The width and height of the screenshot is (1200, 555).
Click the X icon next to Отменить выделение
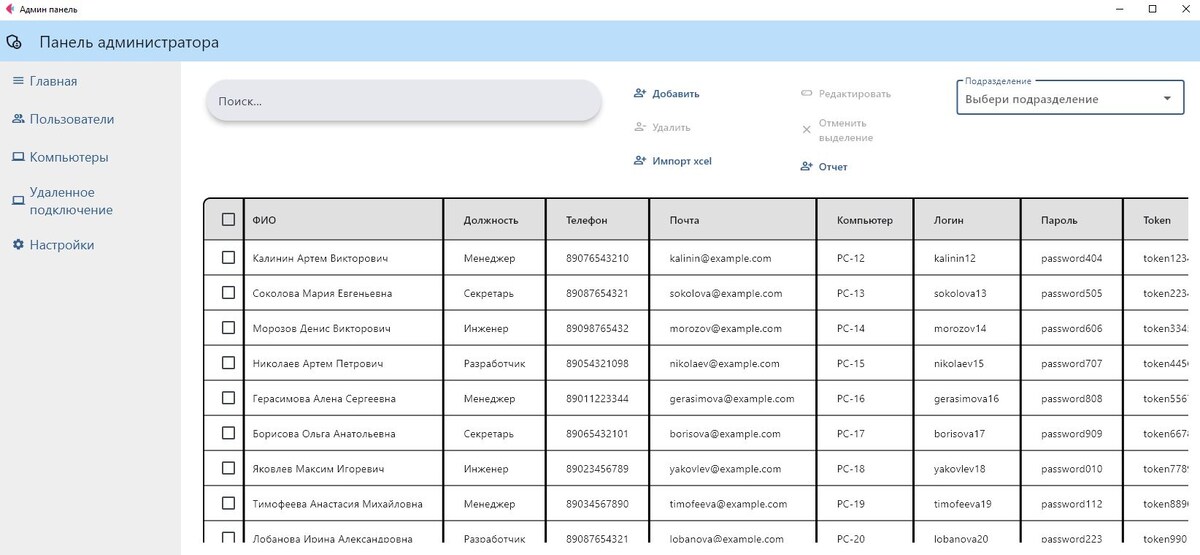[x=807, y=130]
